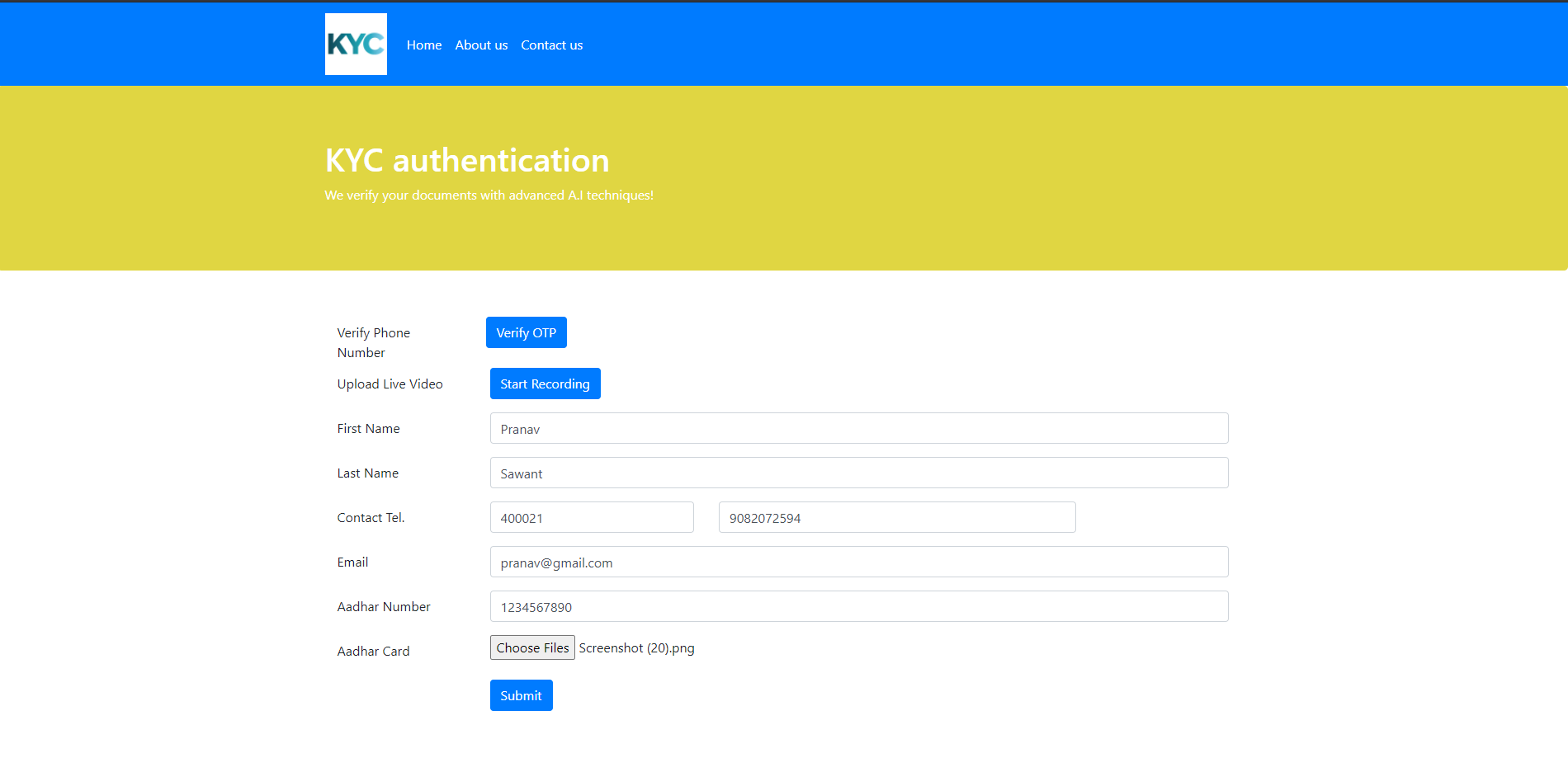This screenshot has width=1568, height=772.
Task: Click the tagline about A.I verification techniques
Action: pos(489,195)
